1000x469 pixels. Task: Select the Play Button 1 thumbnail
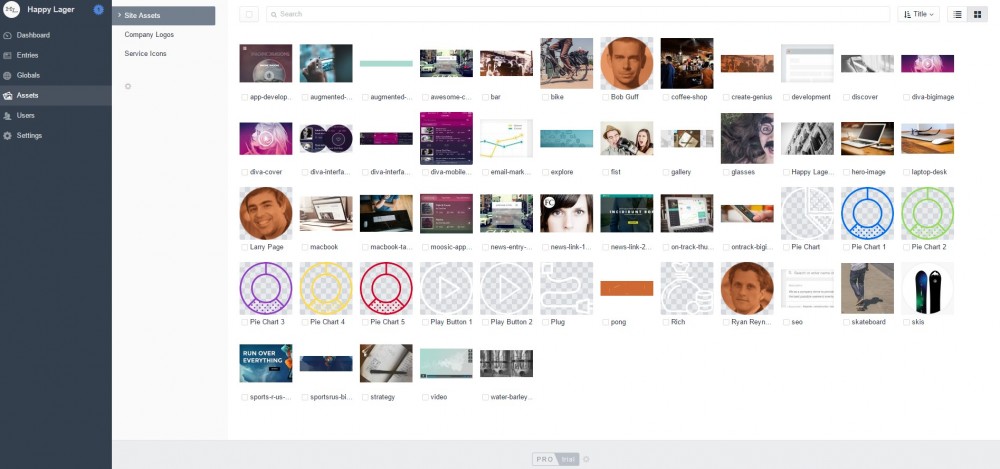pyautogui.click(x=446, y=288)
